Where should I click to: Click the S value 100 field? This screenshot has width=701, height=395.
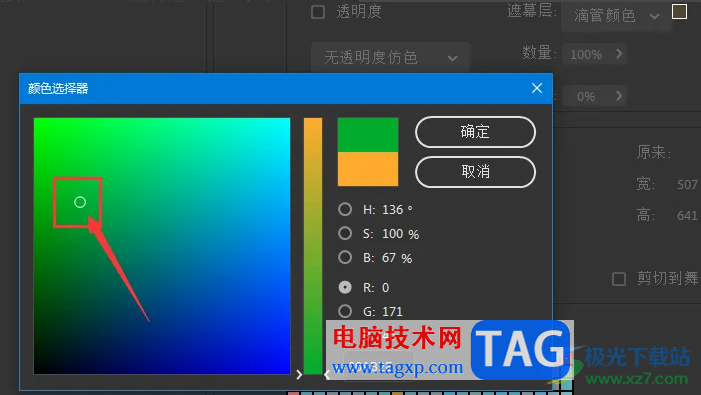tap(393, 234)
